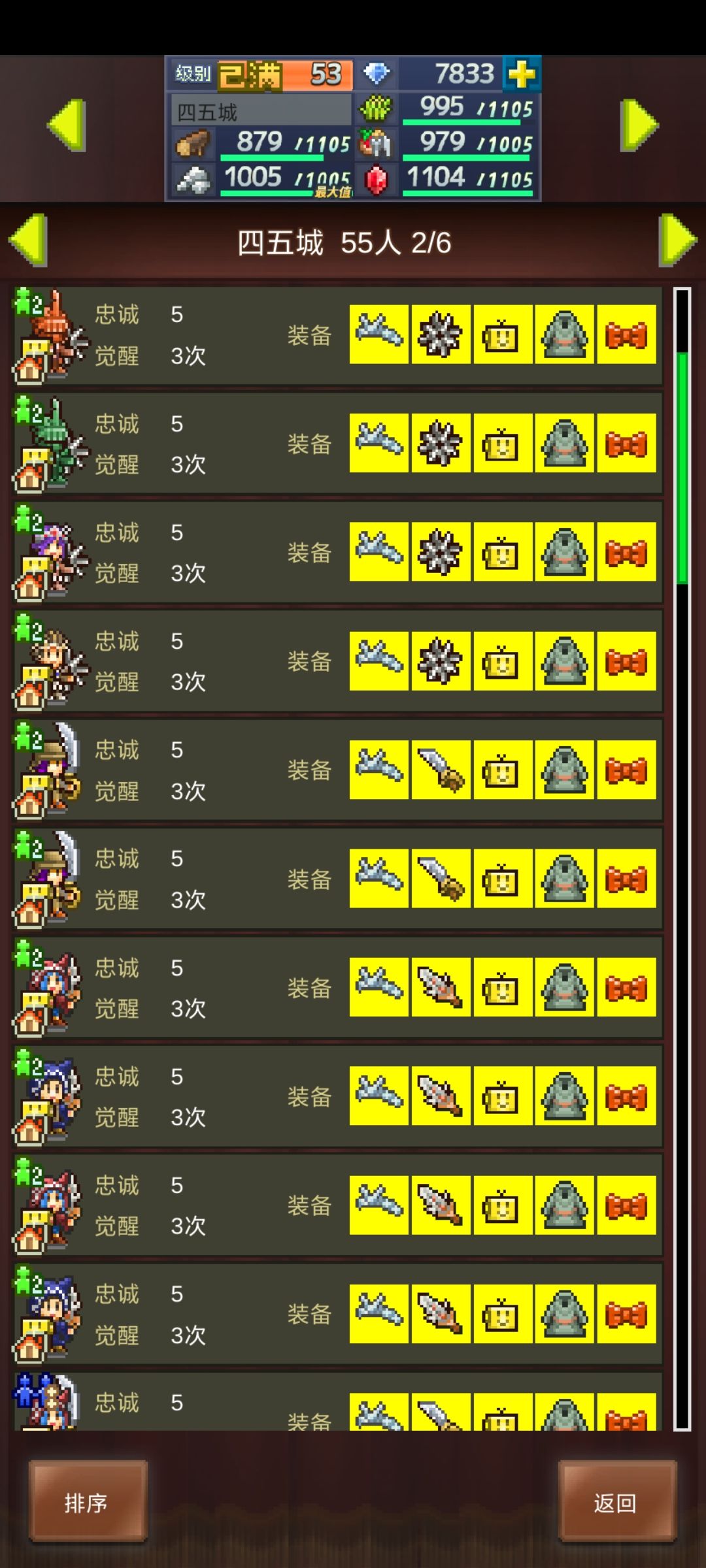Select the green hooded robe on third row
This screenshot has height=1568, width=706.
coord(564,552)
